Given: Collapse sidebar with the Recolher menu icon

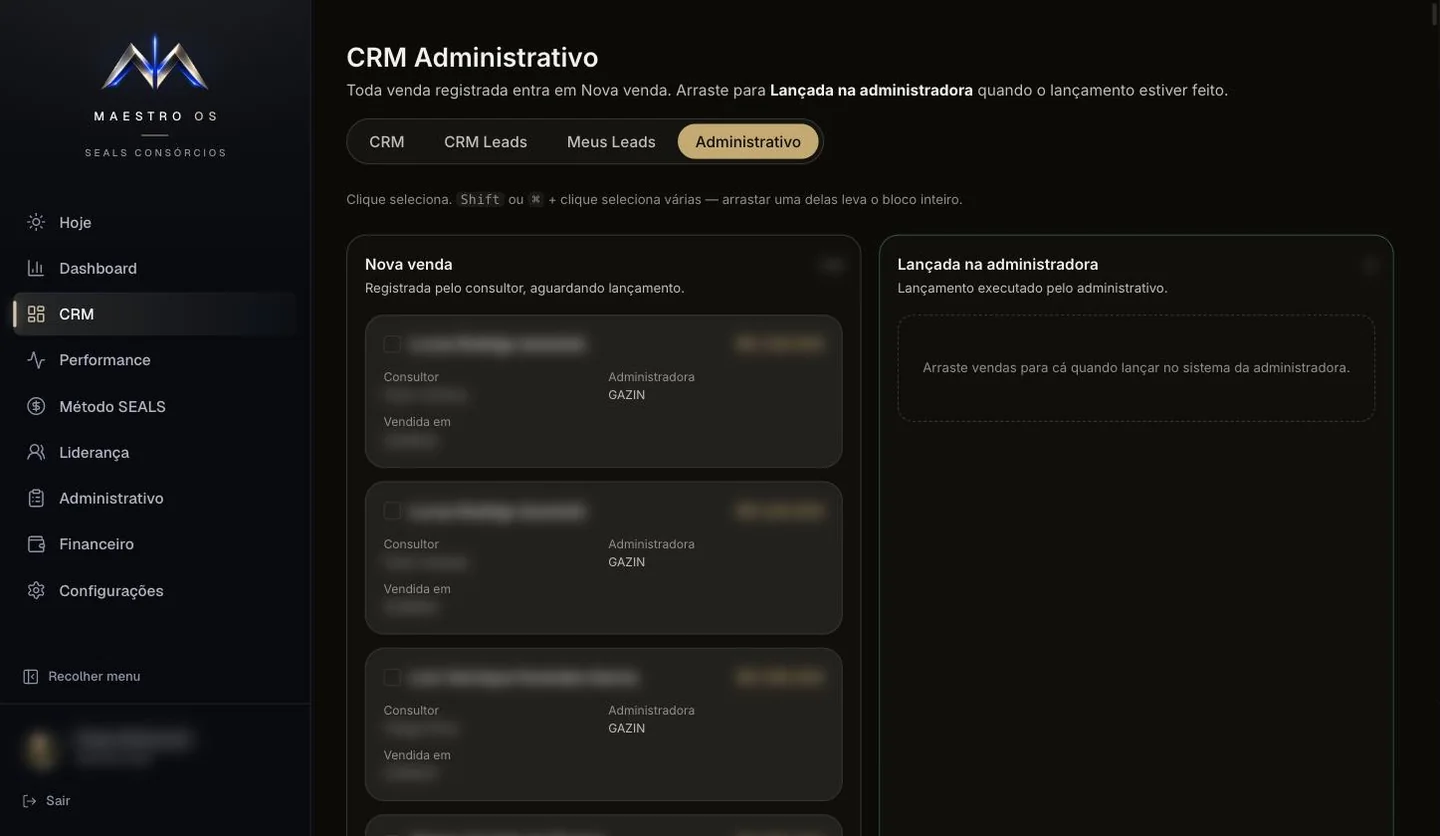Looking at the screenshot, I should coord(31,677).
